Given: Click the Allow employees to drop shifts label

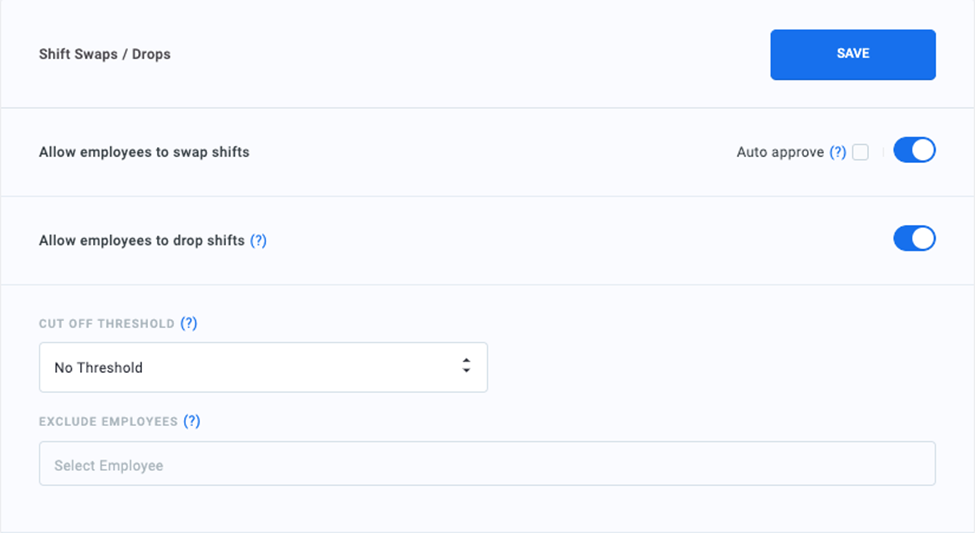Looking at the screenshot, I should (x=141, y=241).
